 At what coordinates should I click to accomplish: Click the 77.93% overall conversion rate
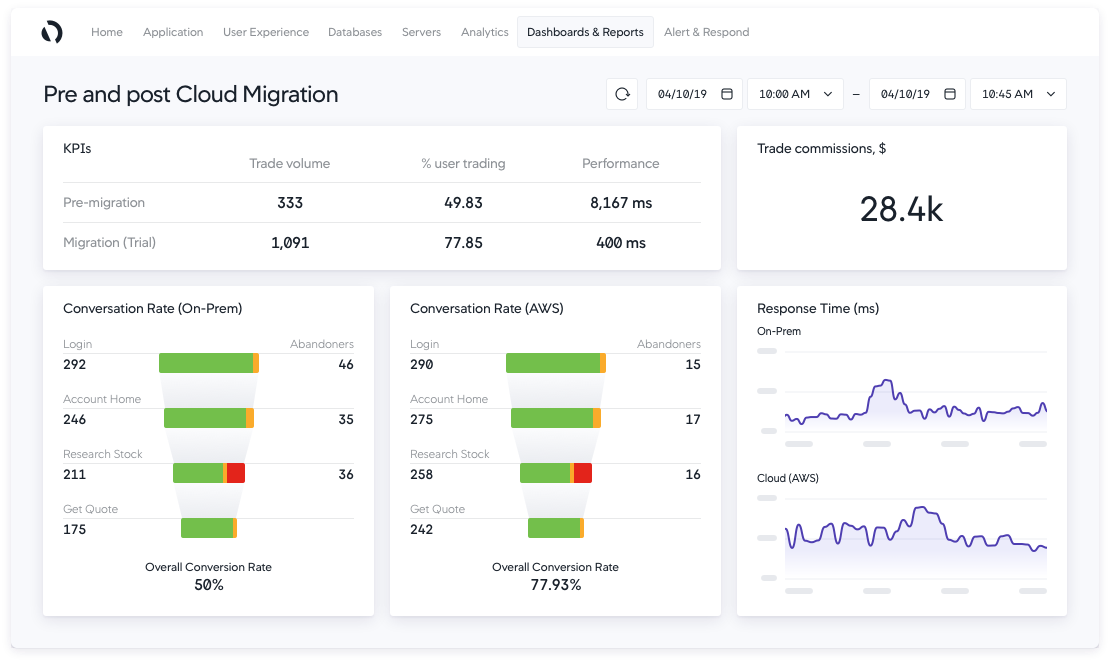pos(556,585)
